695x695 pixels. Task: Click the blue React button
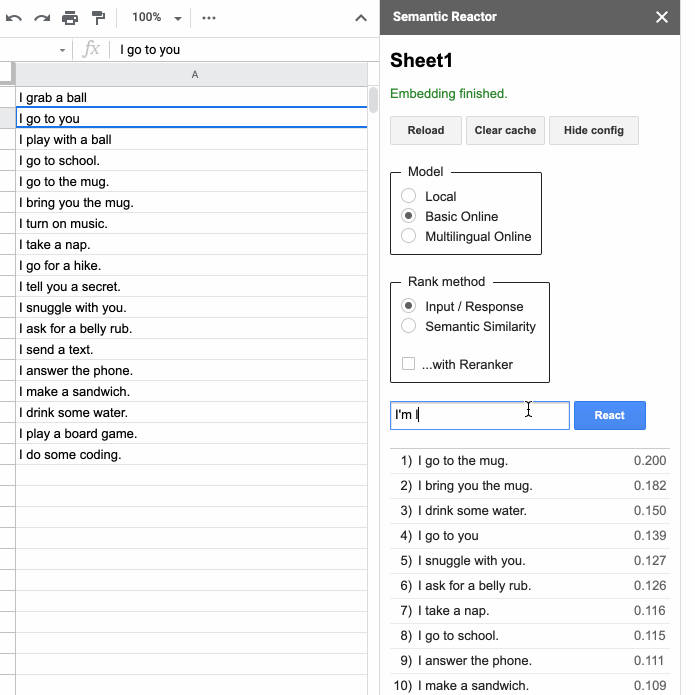click(x=609, y=415)
